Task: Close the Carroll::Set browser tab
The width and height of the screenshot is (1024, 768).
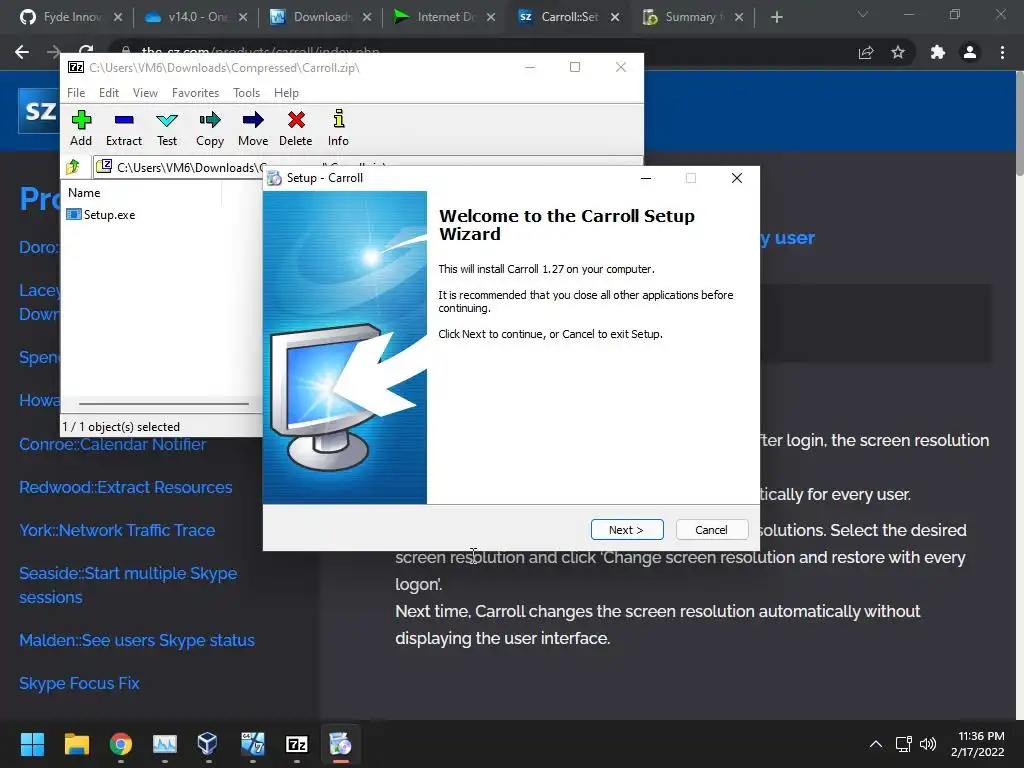Action: [x=615, y=17]
